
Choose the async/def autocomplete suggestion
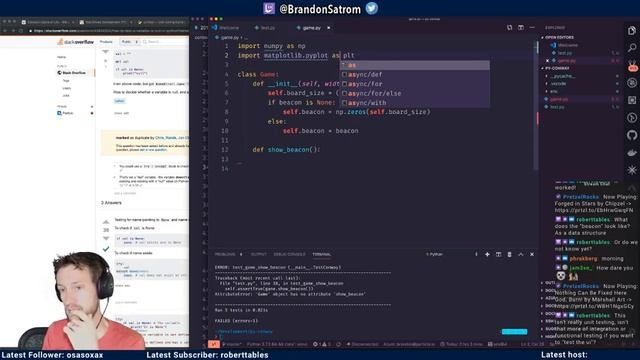[415, 74]
